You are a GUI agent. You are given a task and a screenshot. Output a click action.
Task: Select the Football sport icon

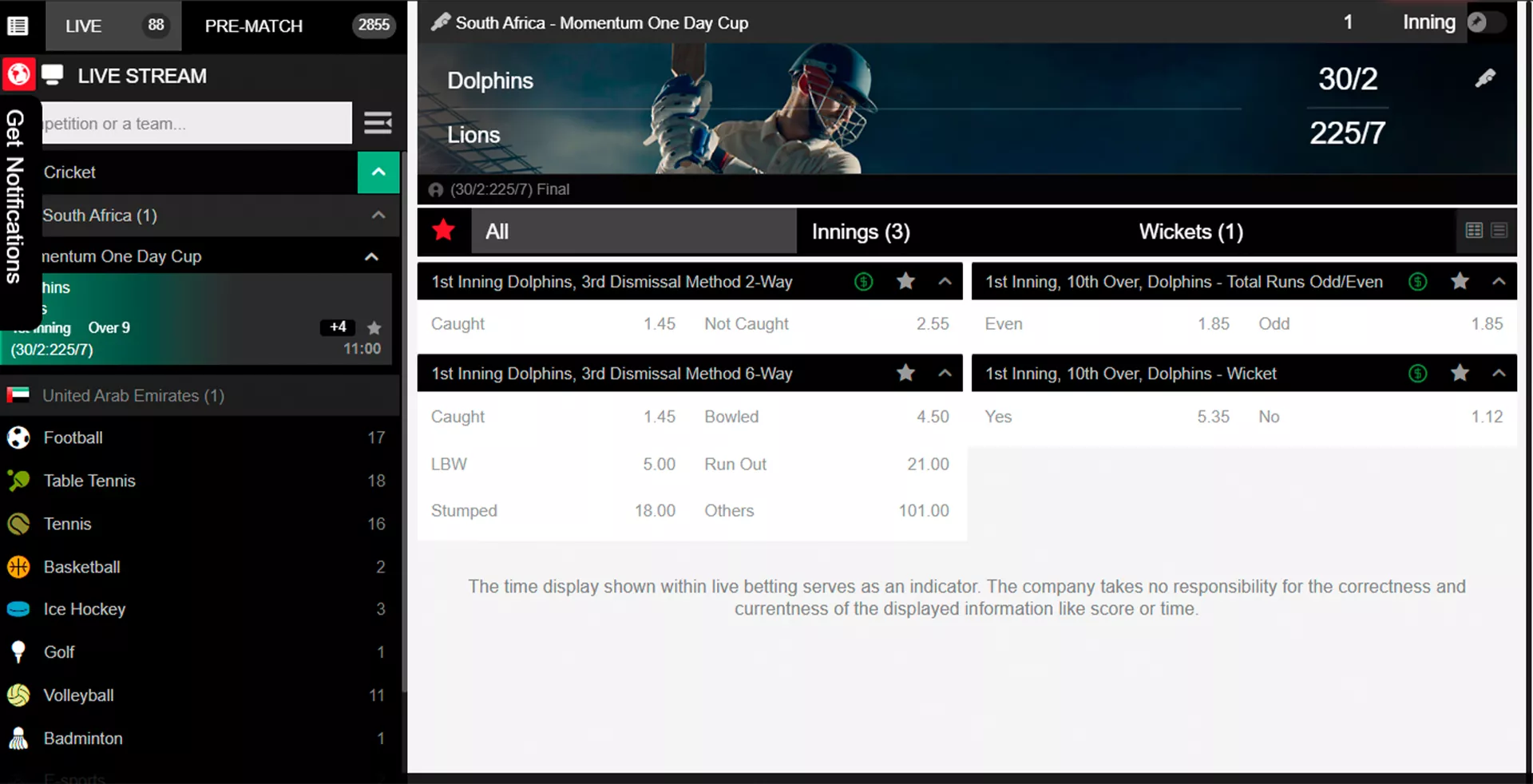click(x=18, y=438)
